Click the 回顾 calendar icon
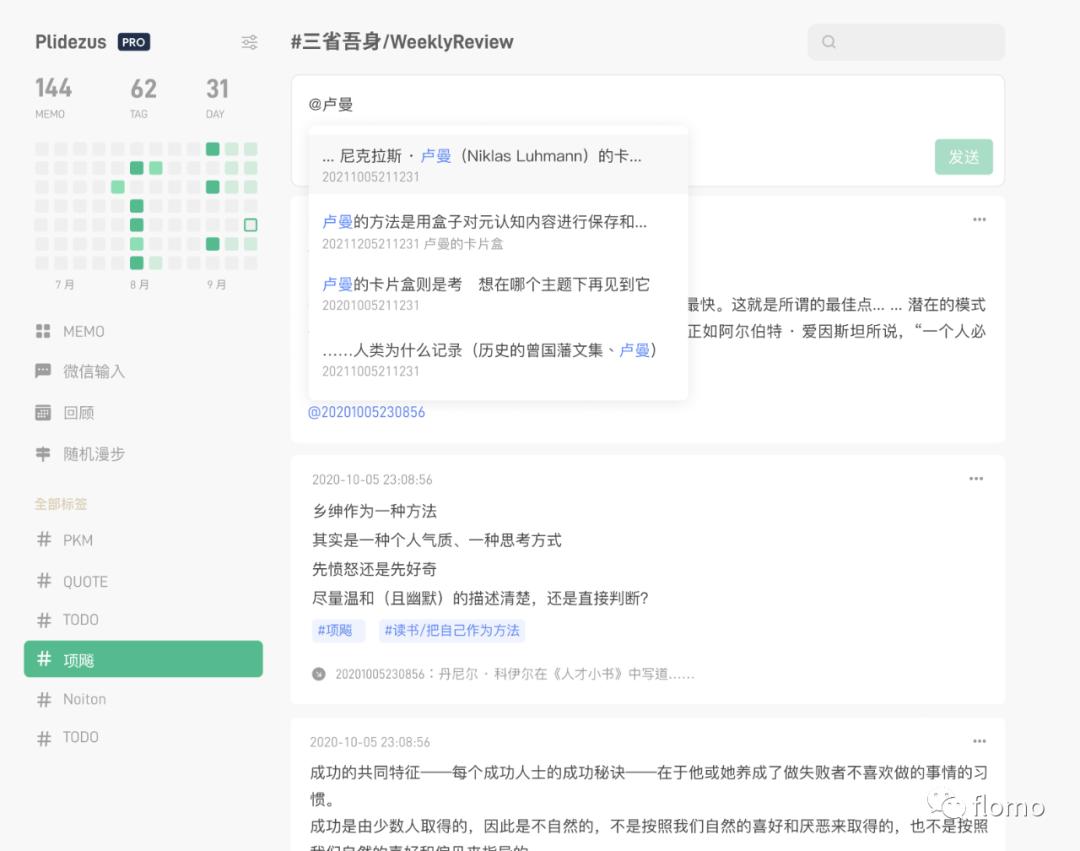The image size is (1080, 851). tap(43, 412)
